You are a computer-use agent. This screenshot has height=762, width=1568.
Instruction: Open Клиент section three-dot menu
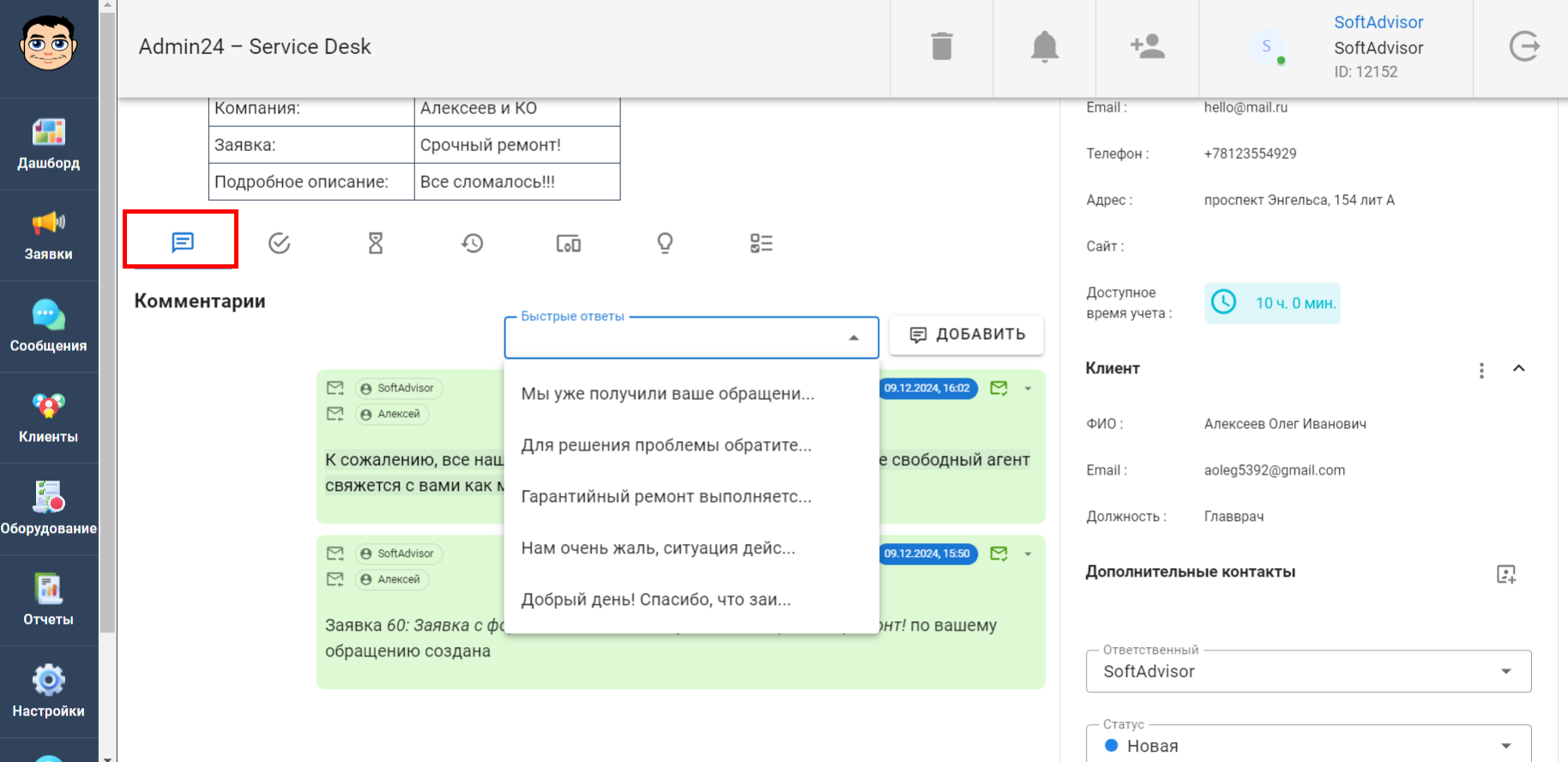click(1481, 370)
